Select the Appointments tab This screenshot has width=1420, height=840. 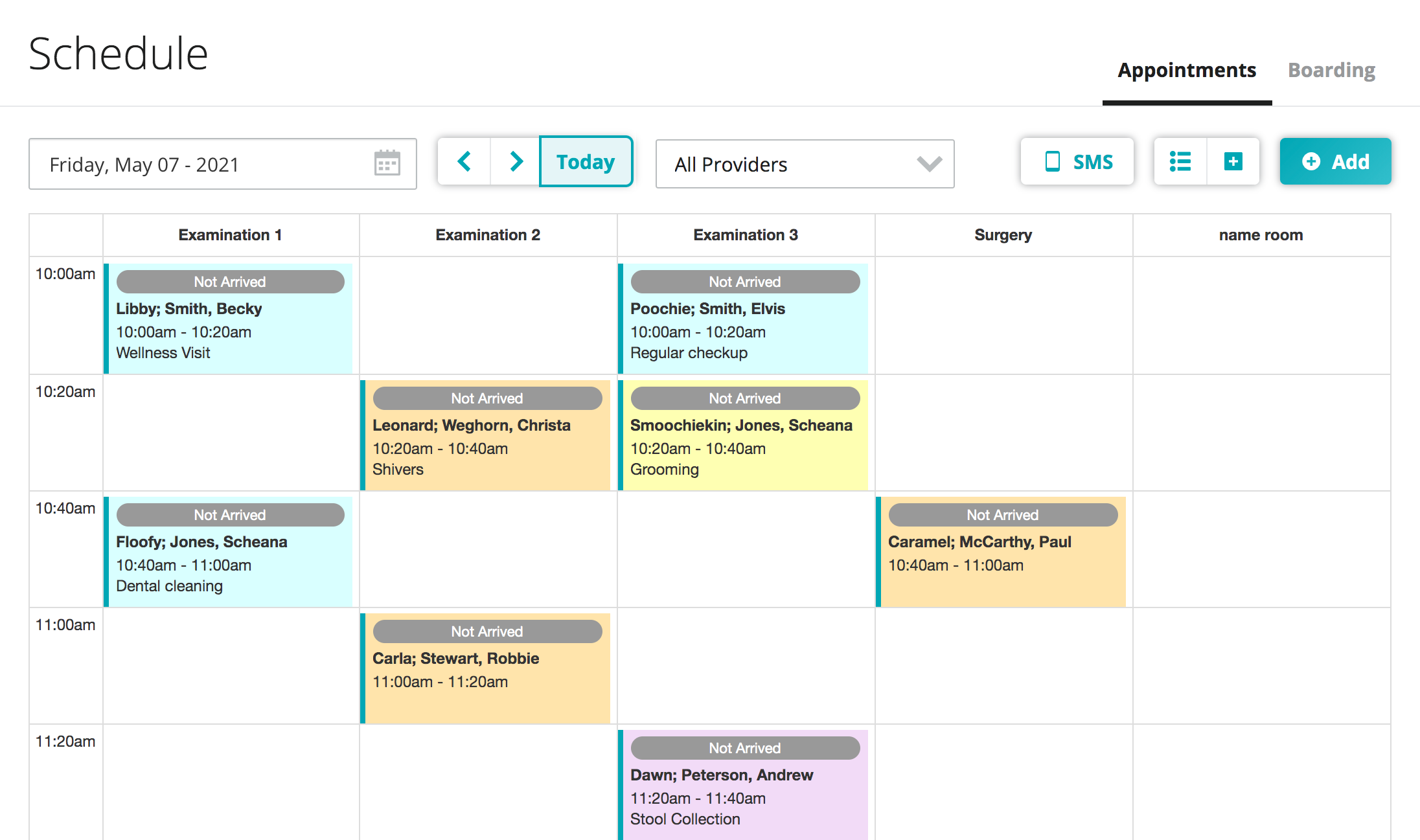pyautogui.click(x=1187, y=70)
